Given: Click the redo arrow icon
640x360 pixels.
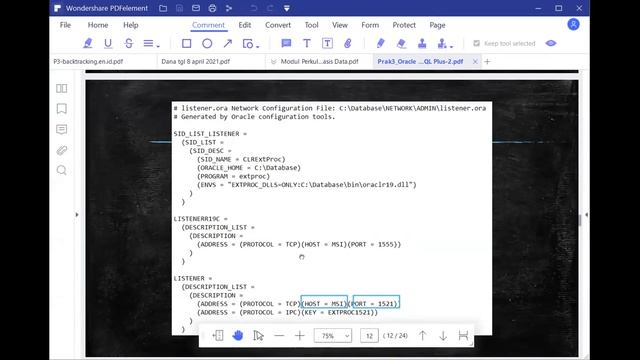Looking at the screenshot, I should [270, 8].
